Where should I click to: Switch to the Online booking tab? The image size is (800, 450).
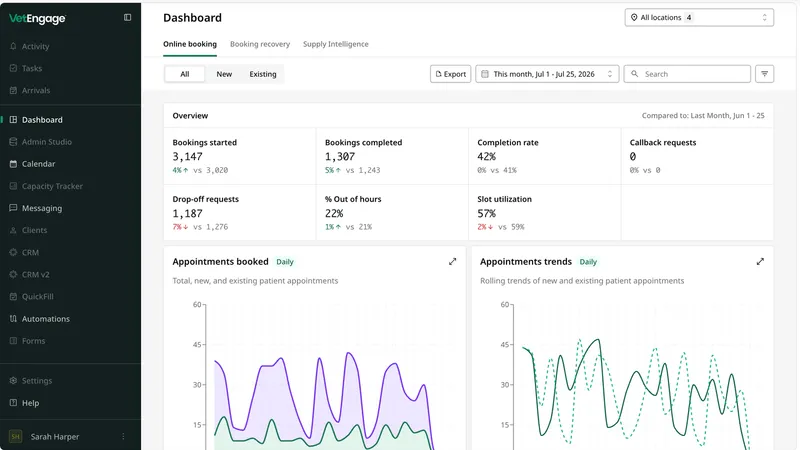[x=190, y=44]
